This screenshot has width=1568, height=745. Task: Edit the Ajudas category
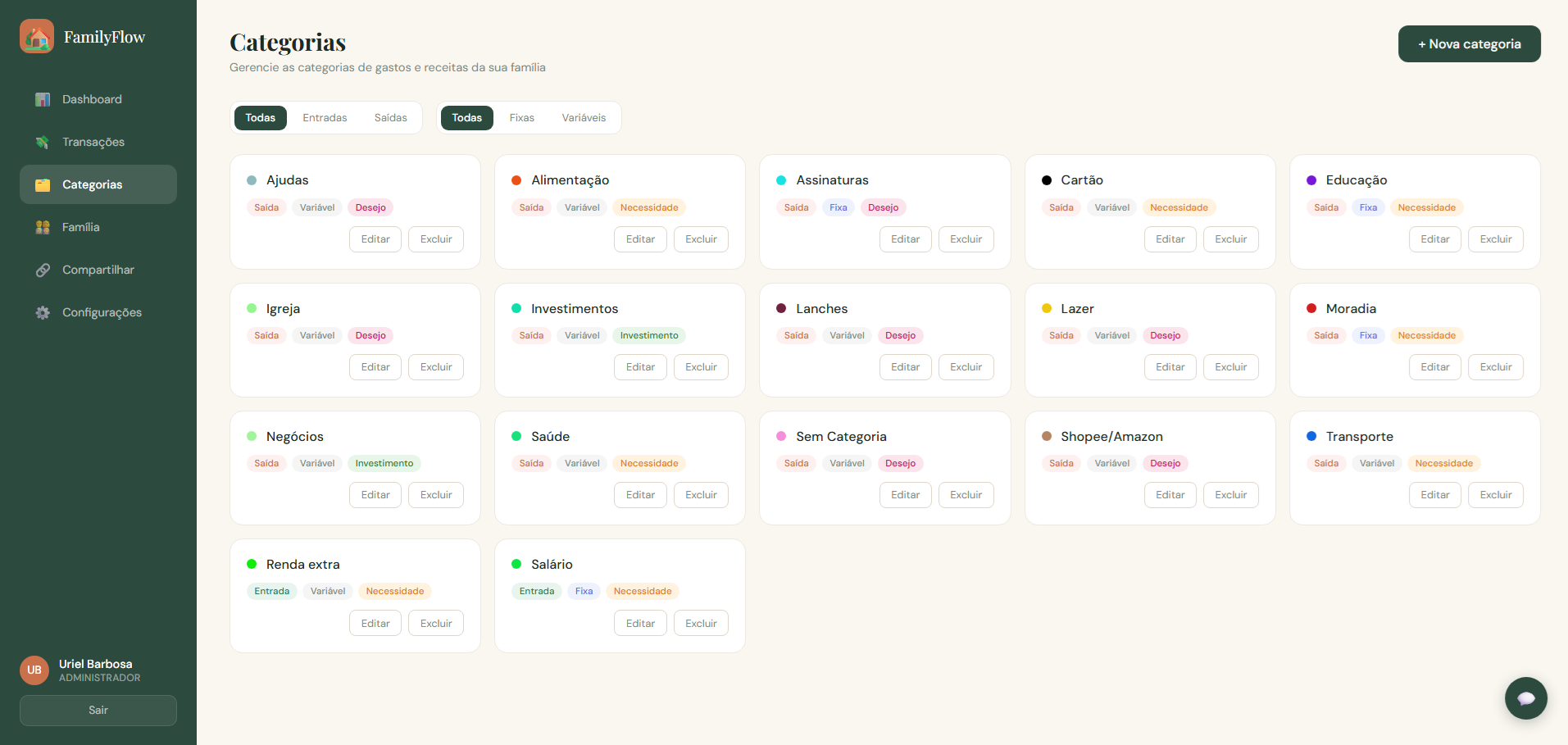click(x=375, y=239)
